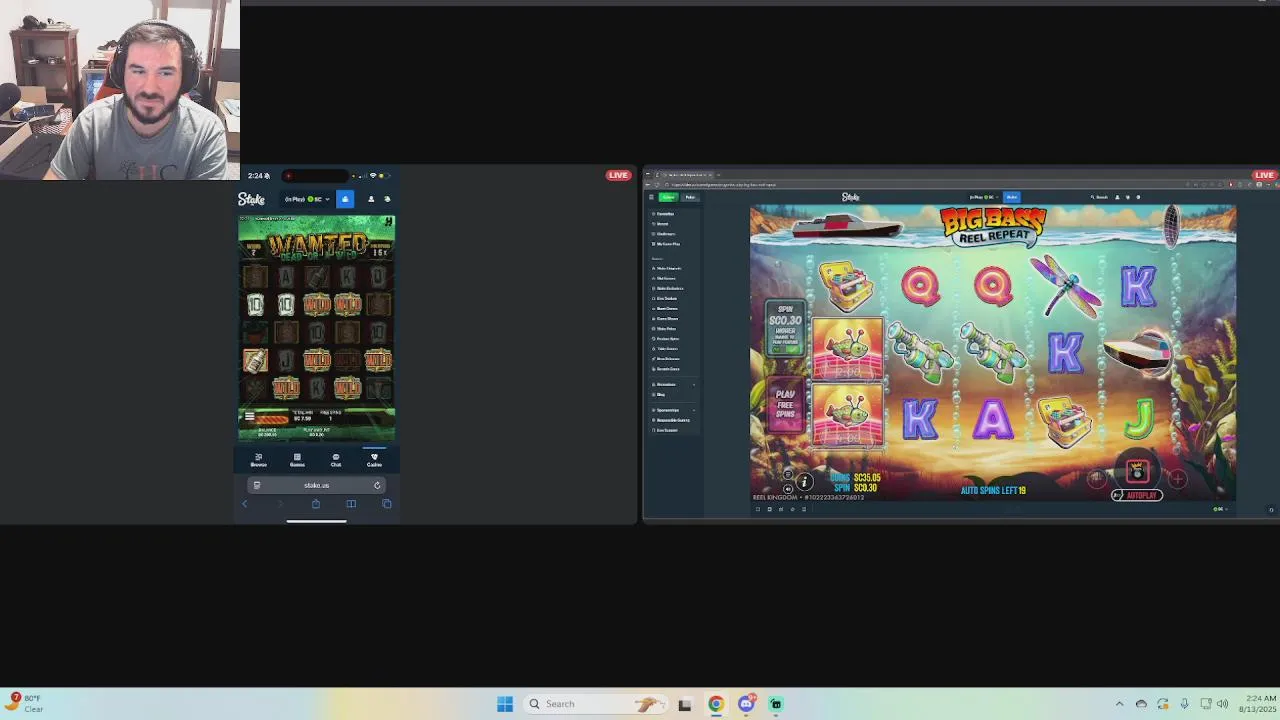Expand the balance currency dropdown on phone
The image size is (1280, 720).
coord(307,199)
